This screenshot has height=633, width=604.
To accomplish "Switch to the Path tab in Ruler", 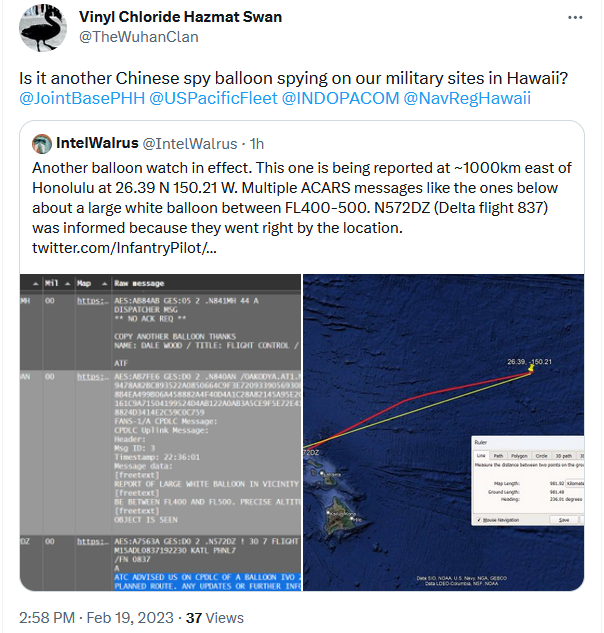I will click(498, 456).
